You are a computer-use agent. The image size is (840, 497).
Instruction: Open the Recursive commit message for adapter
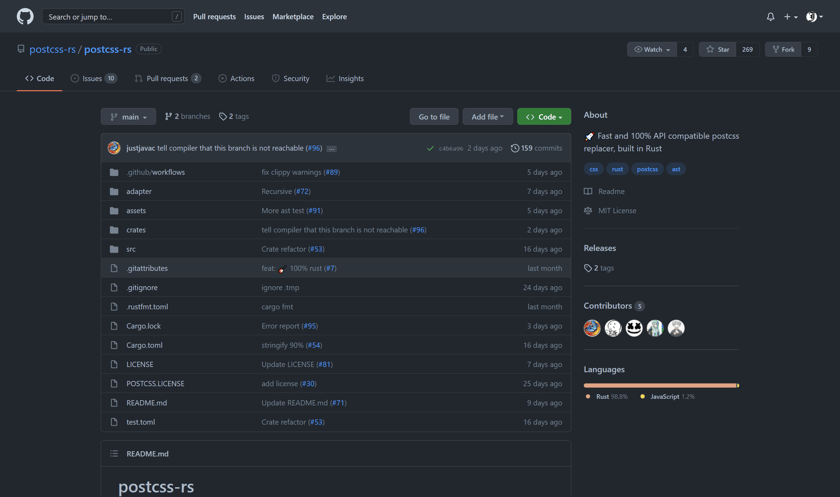coord(276,191)
